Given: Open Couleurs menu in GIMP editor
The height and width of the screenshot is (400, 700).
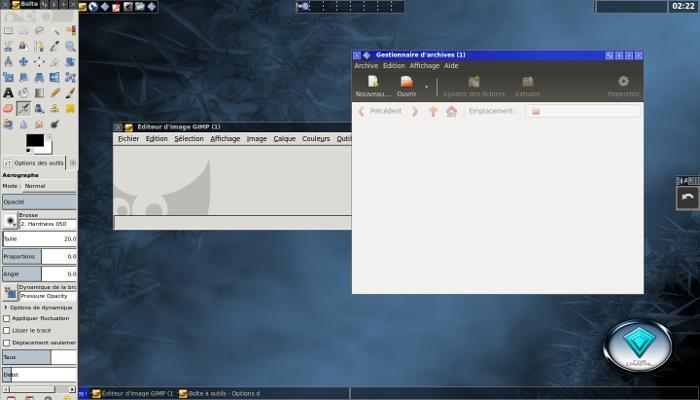Looking at the screenshot, I should (x=316, y=139).
